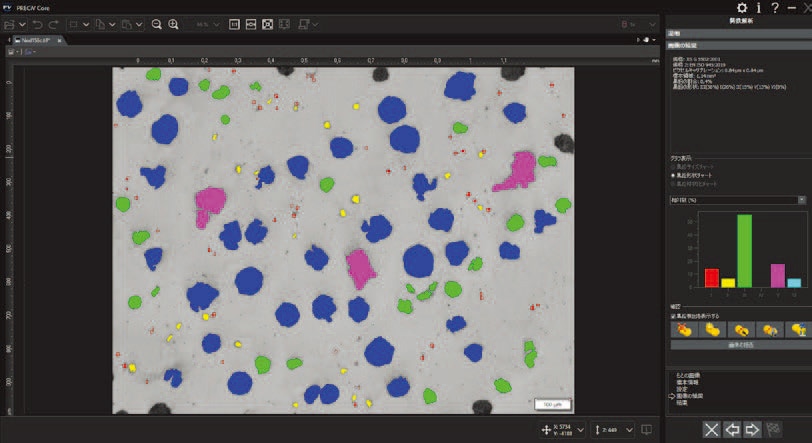The image size is (812, 443).
Task: Select the 画像の結果 step with arrow
Action: pyautogui.click(x=690, y=396)
